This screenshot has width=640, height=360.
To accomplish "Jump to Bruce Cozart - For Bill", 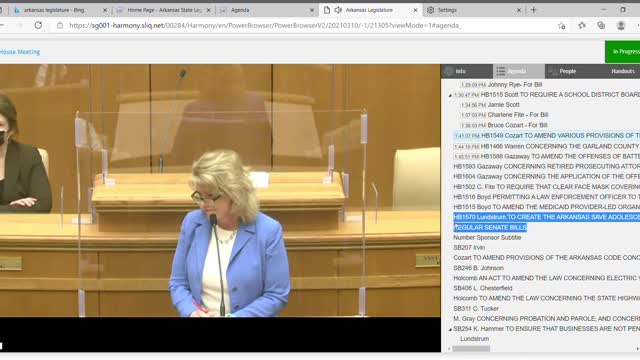I will click(517, 125).
